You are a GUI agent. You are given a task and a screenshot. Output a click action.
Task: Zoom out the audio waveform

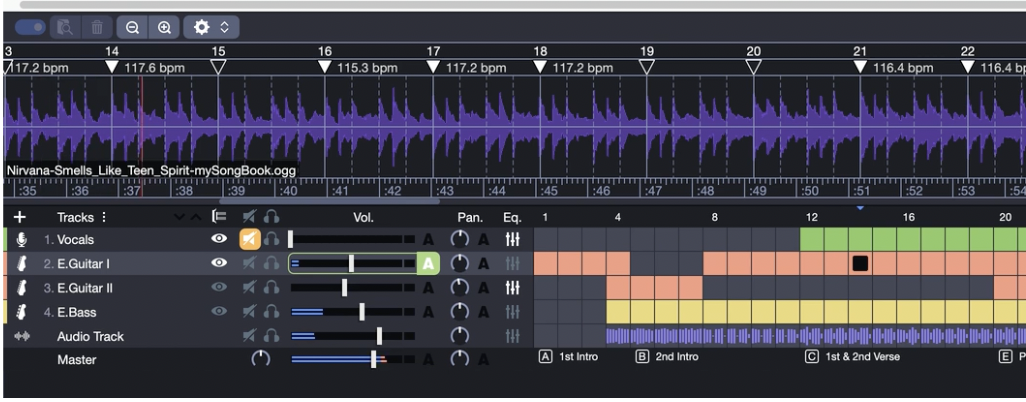pos(132,27)
